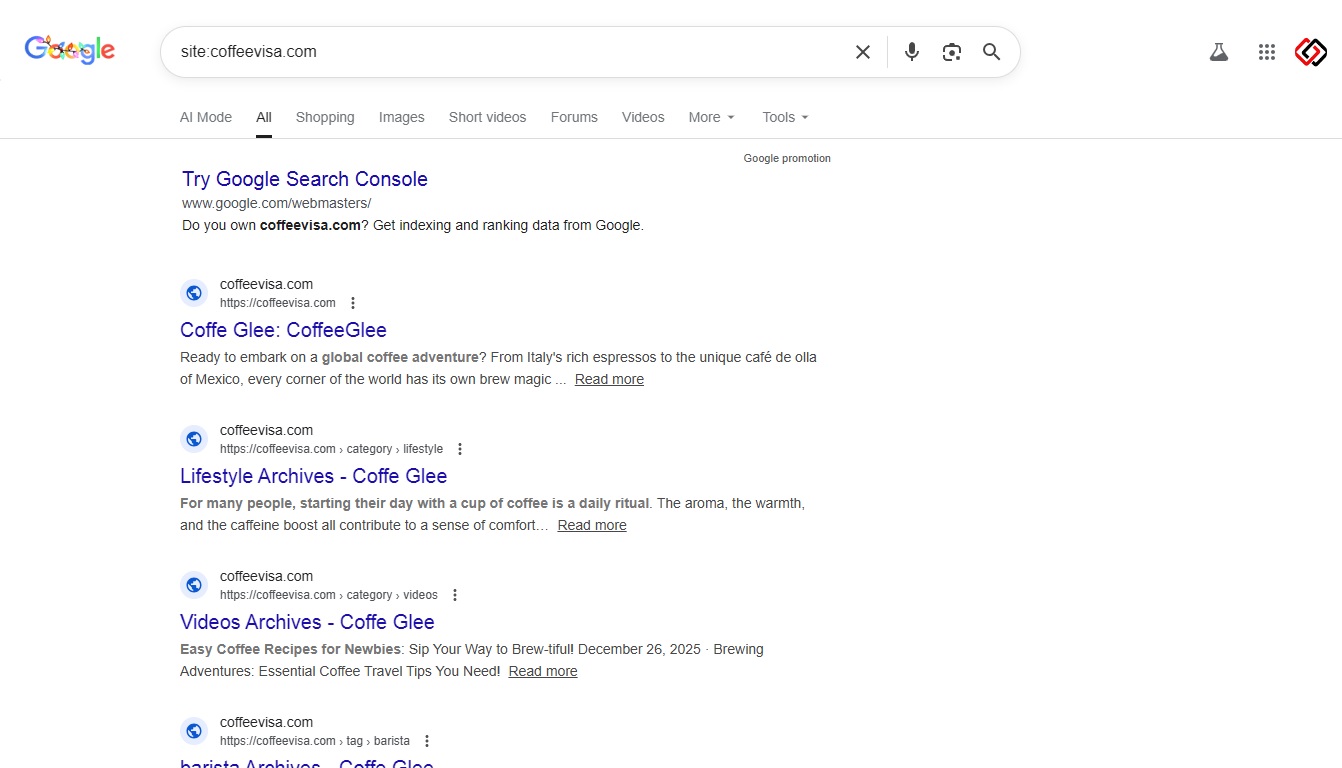This screenshot has width=1342, height=768.
Task: Open the Google apps grid
Action: [1266, 52]
